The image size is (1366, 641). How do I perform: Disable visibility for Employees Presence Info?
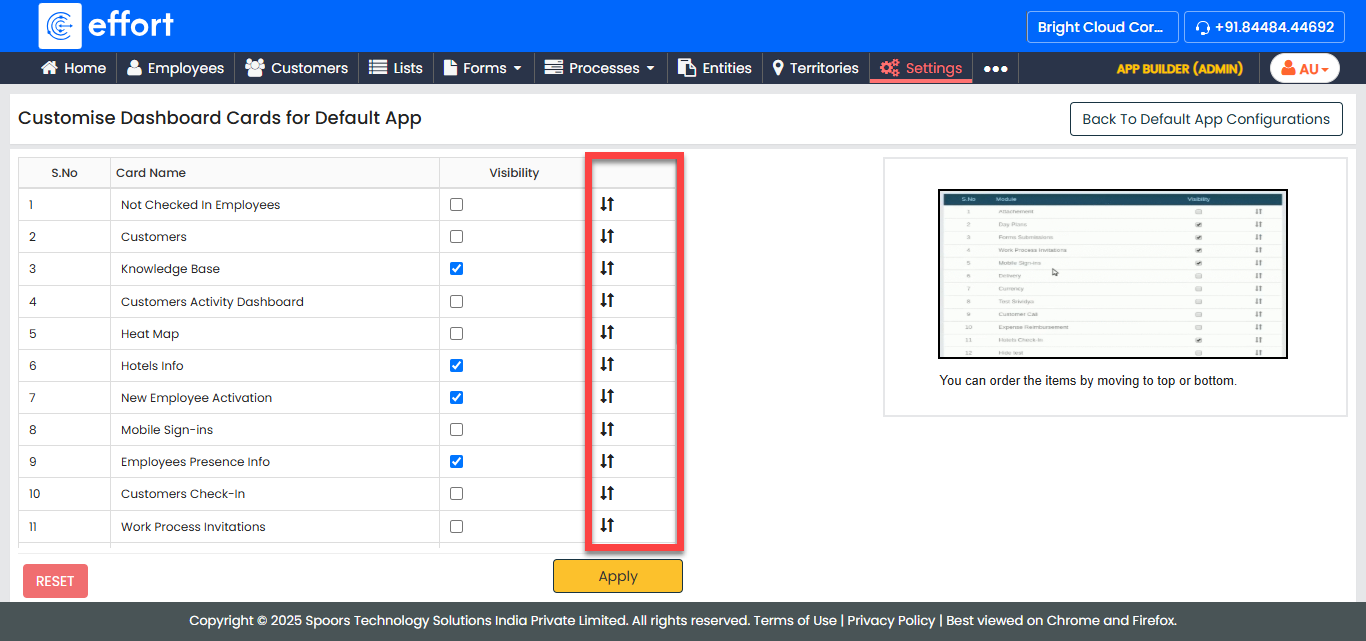tap(457, 462)
